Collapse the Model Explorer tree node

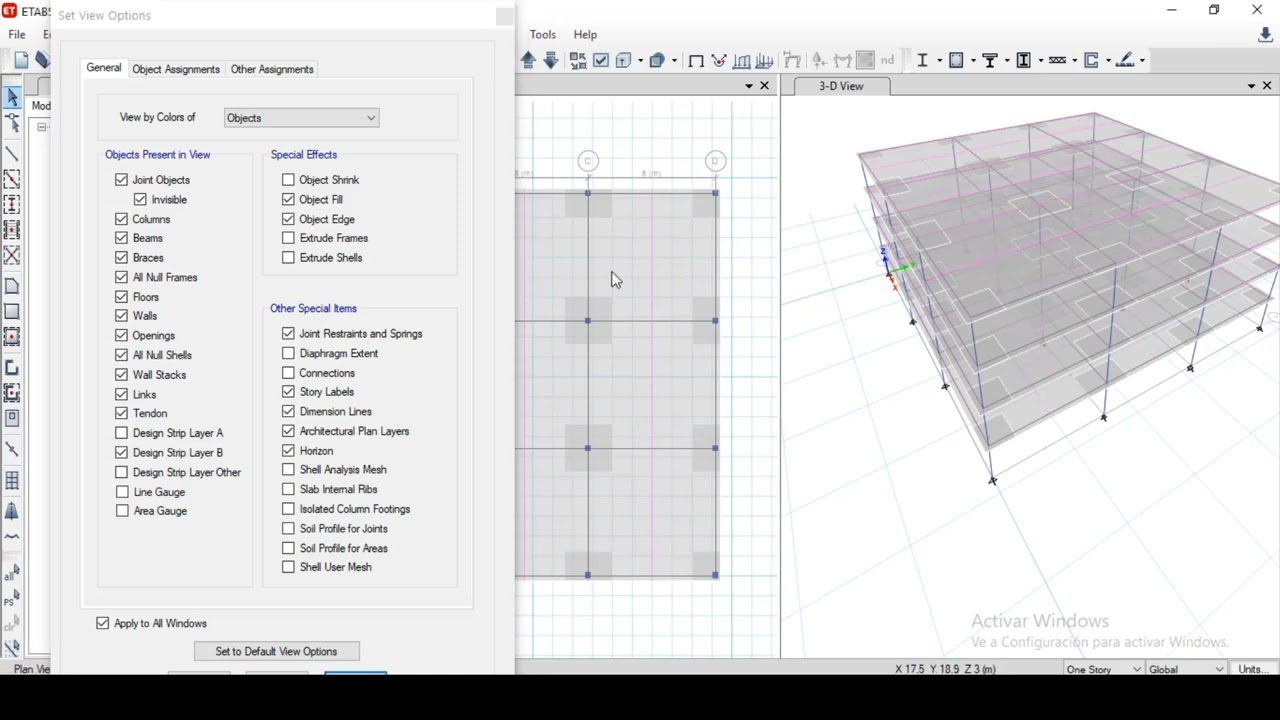(42, 127)
